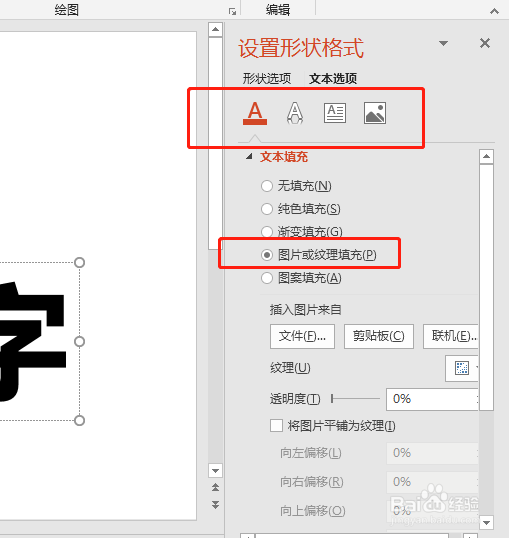
Task: Select the 渐变填充(G) radio button
Action: tap(267, 232)
